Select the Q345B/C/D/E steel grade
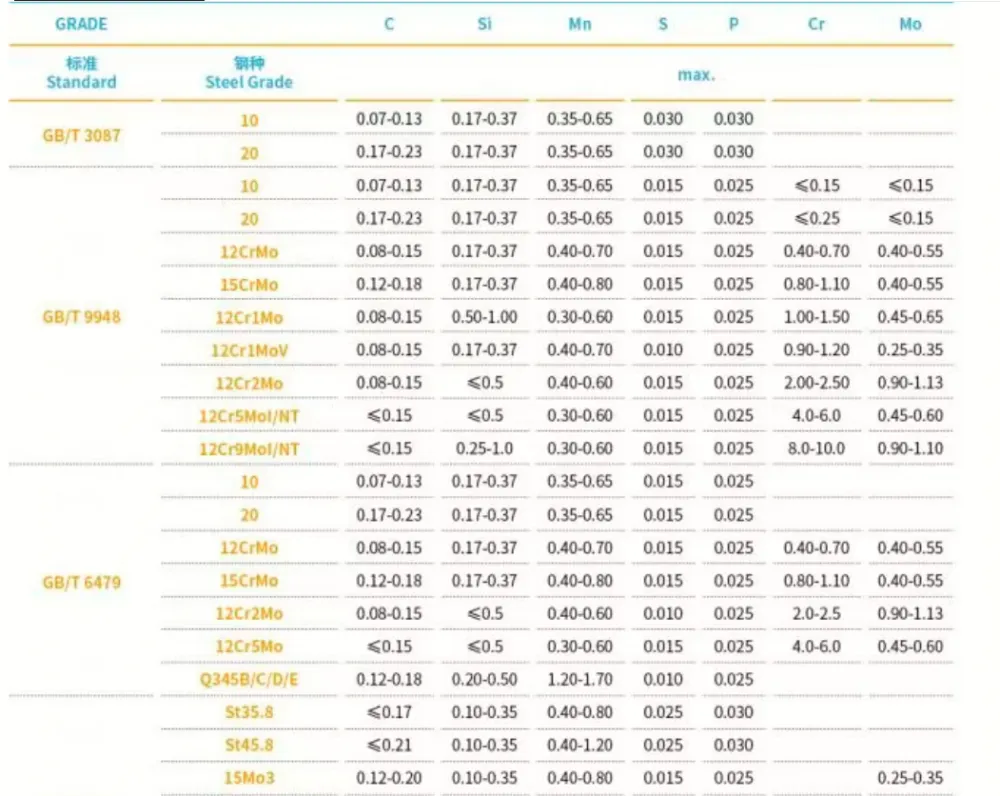 [249, 680]
